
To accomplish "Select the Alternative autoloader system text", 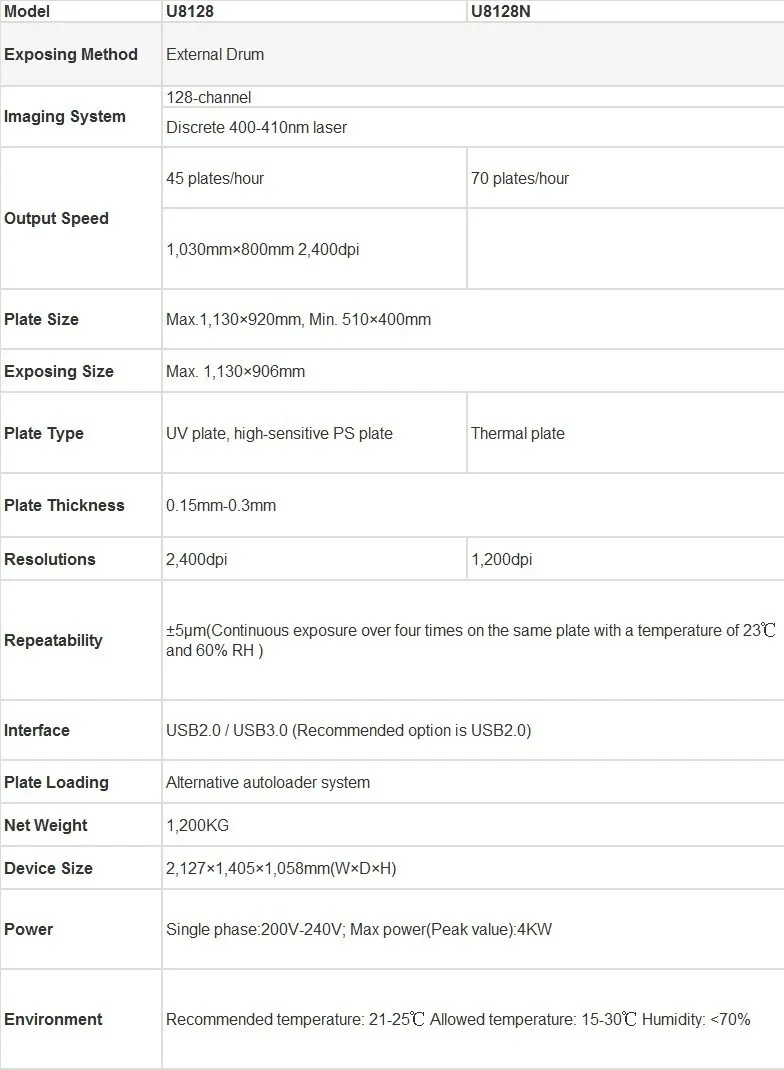I will [x=268, y=782].
